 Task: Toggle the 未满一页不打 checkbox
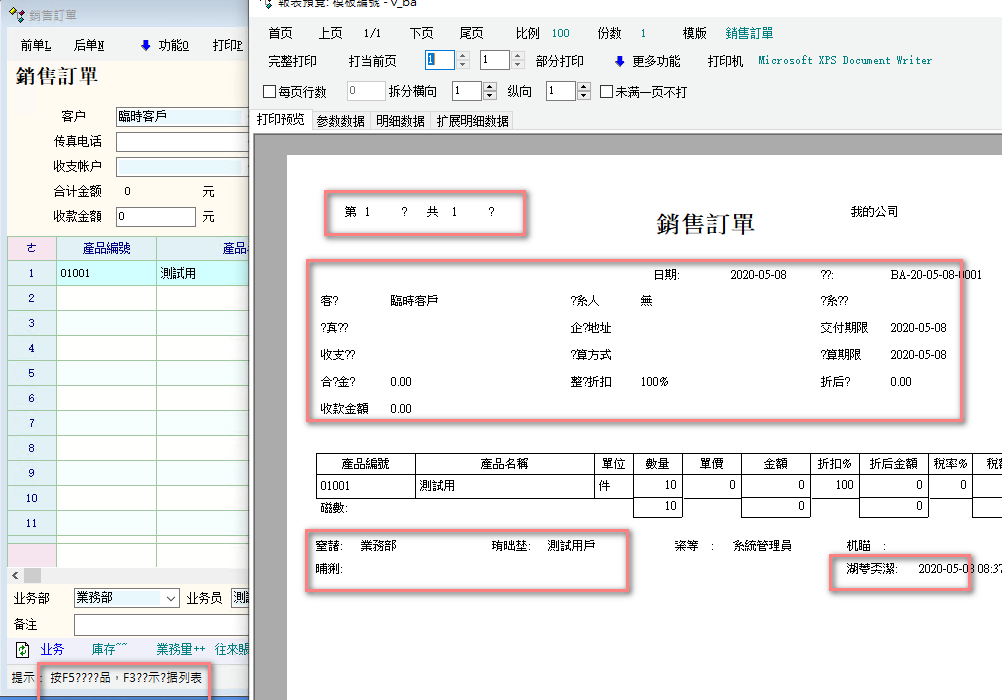coord(607,92)
